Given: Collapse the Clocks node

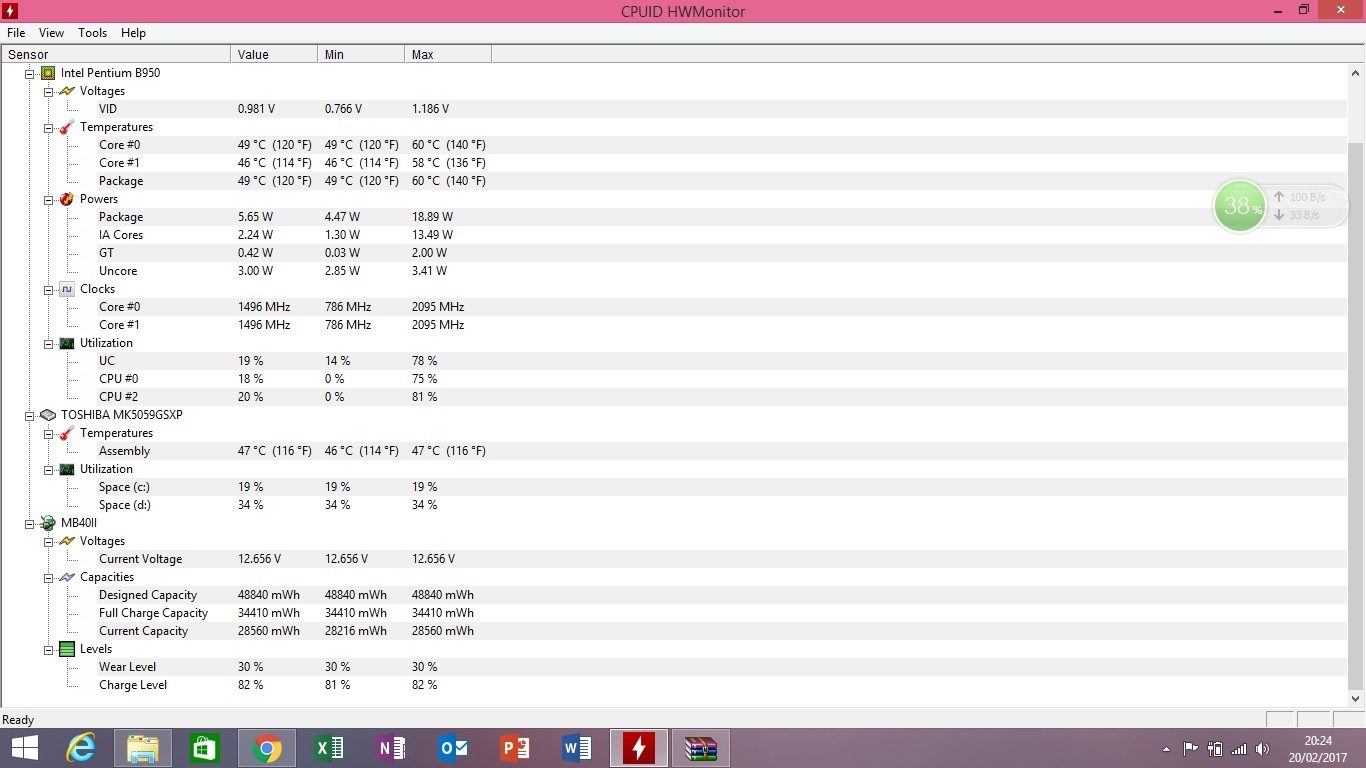Looking at the screenshot, I should (x=49, y=289).
